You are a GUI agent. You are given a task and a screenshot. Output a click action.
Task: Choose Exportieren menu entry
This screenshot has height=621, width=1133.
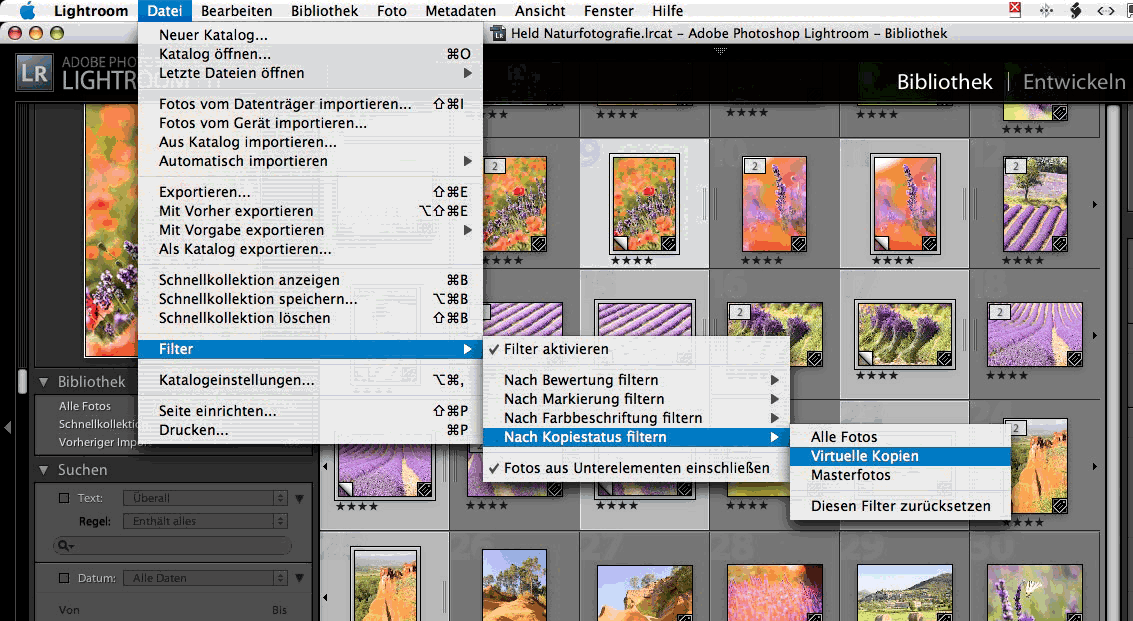[310, 192]
